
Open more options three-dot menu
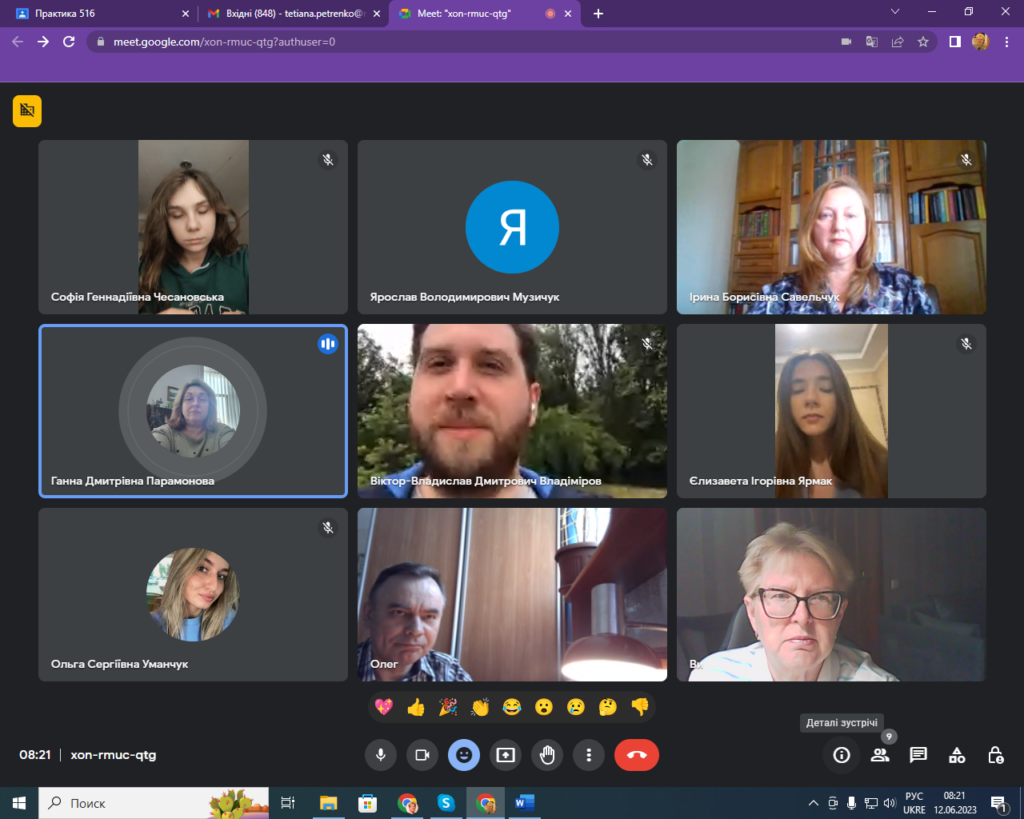(590, 755)
